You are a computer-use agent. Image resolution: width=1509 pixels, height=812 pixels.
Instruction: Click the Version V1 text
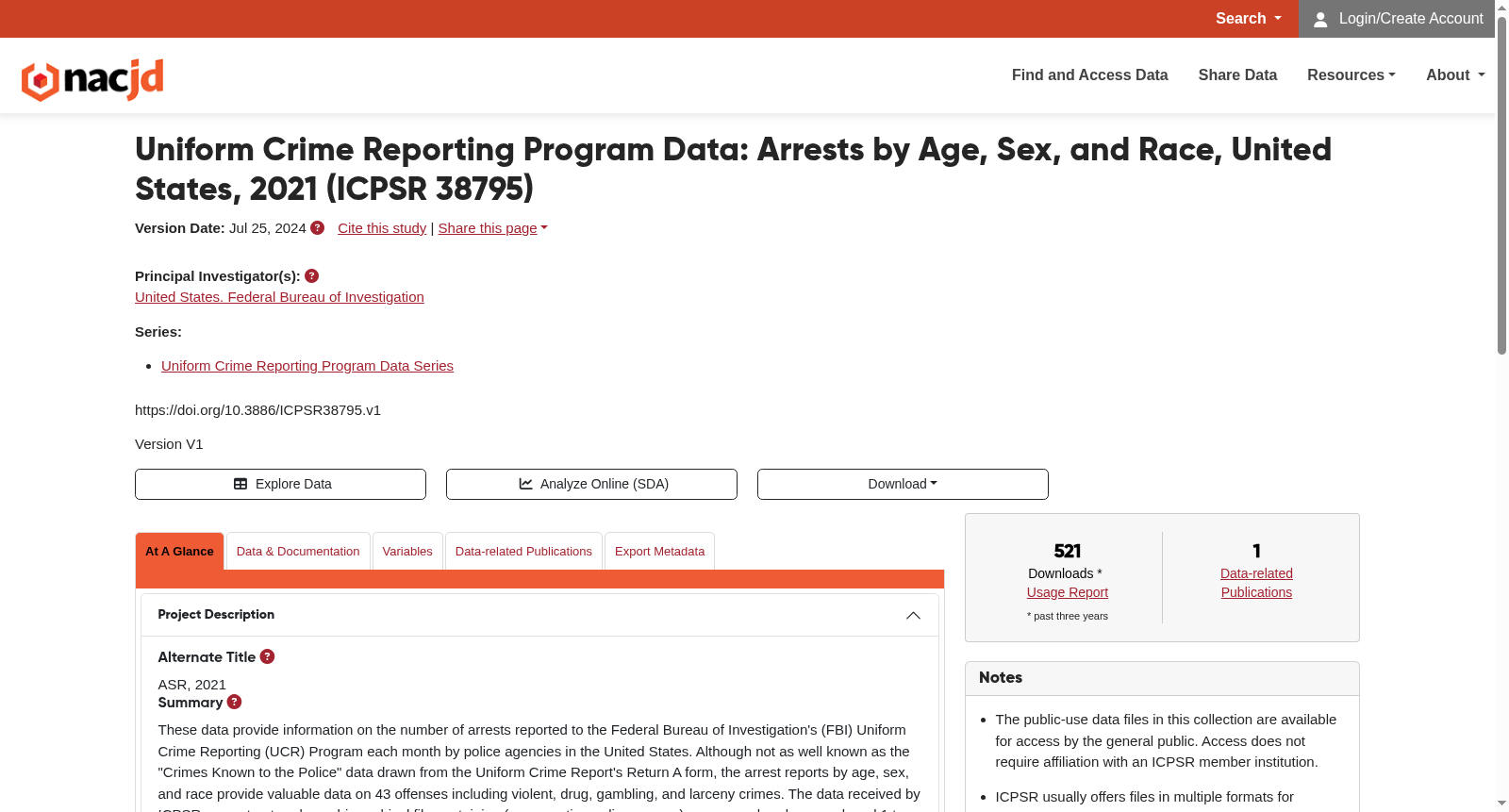(x=169, y=444)
